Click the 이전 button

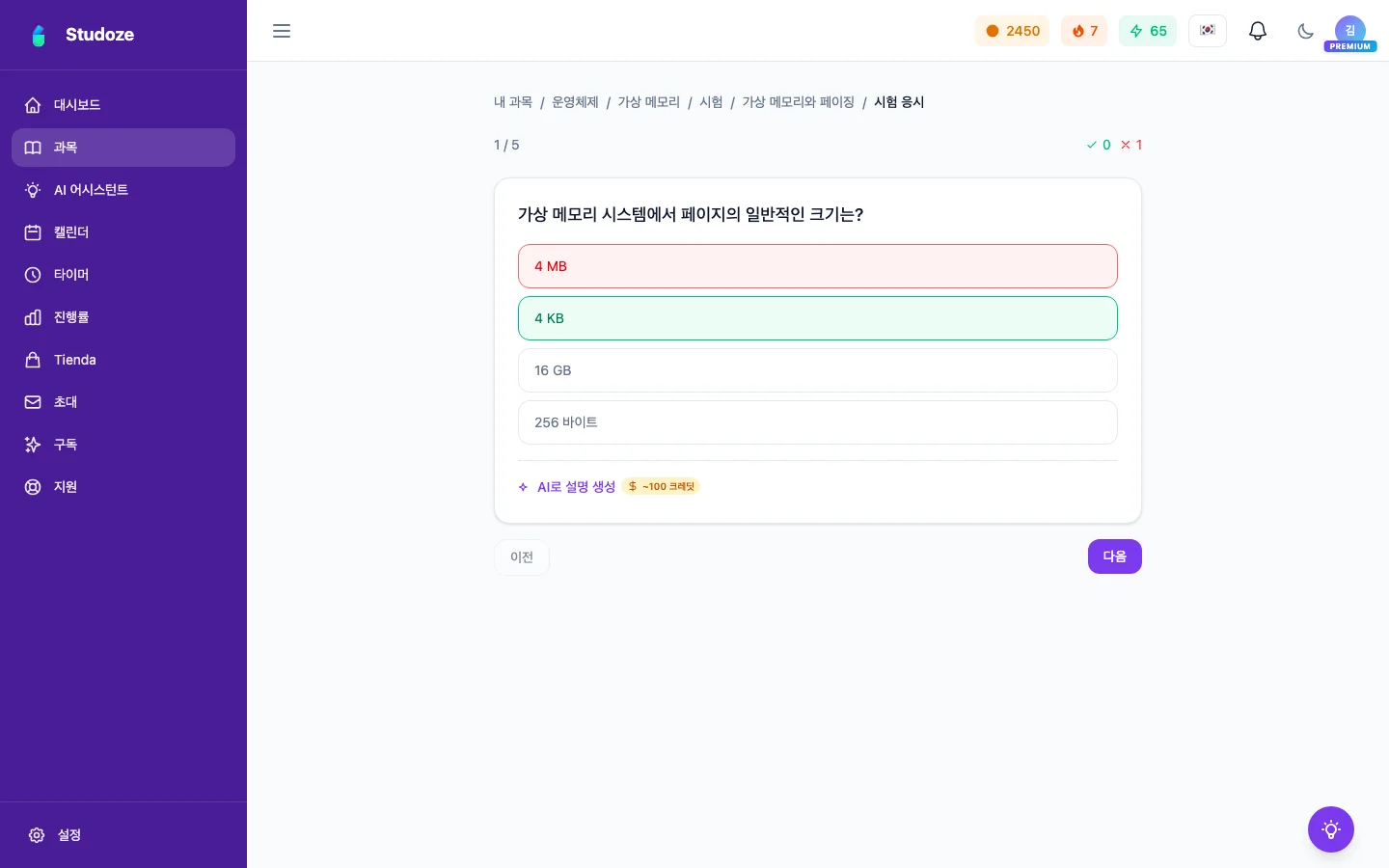tap(522, 557)
